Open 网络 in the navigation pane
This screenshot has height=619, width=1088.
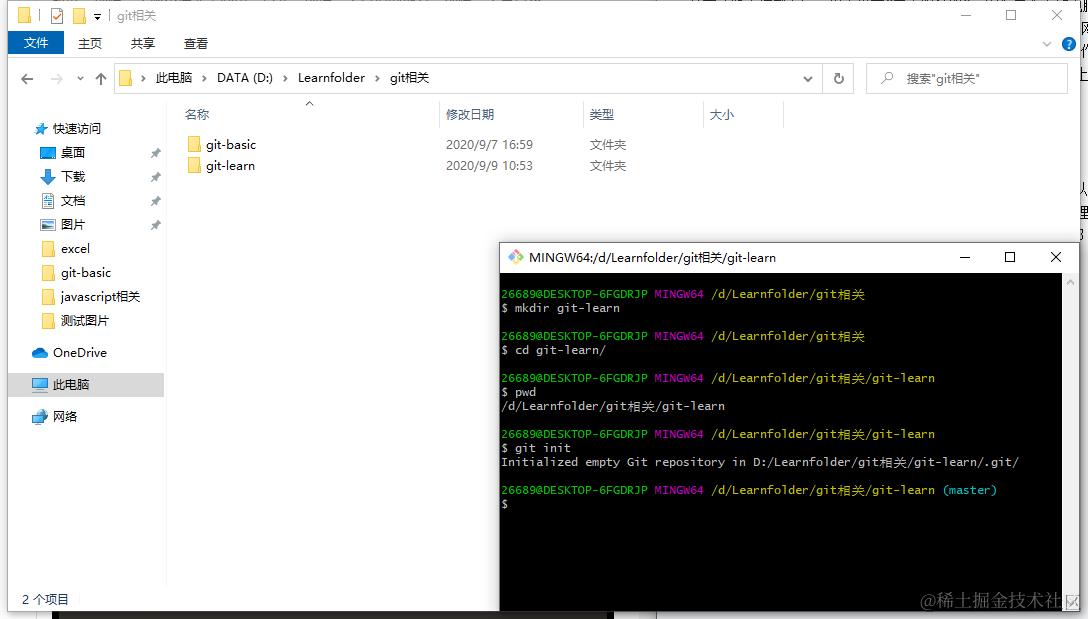pyautogui.click(x=65, y=416)
